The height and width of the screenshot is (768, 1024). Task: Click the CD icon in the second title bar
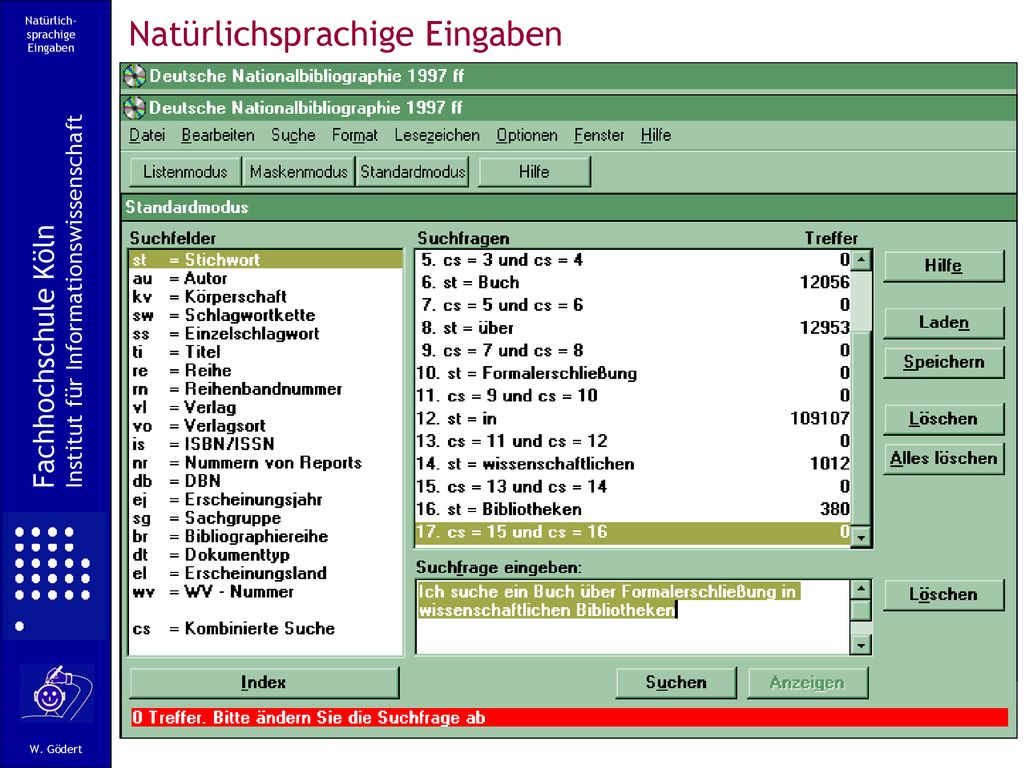[135, 108]
